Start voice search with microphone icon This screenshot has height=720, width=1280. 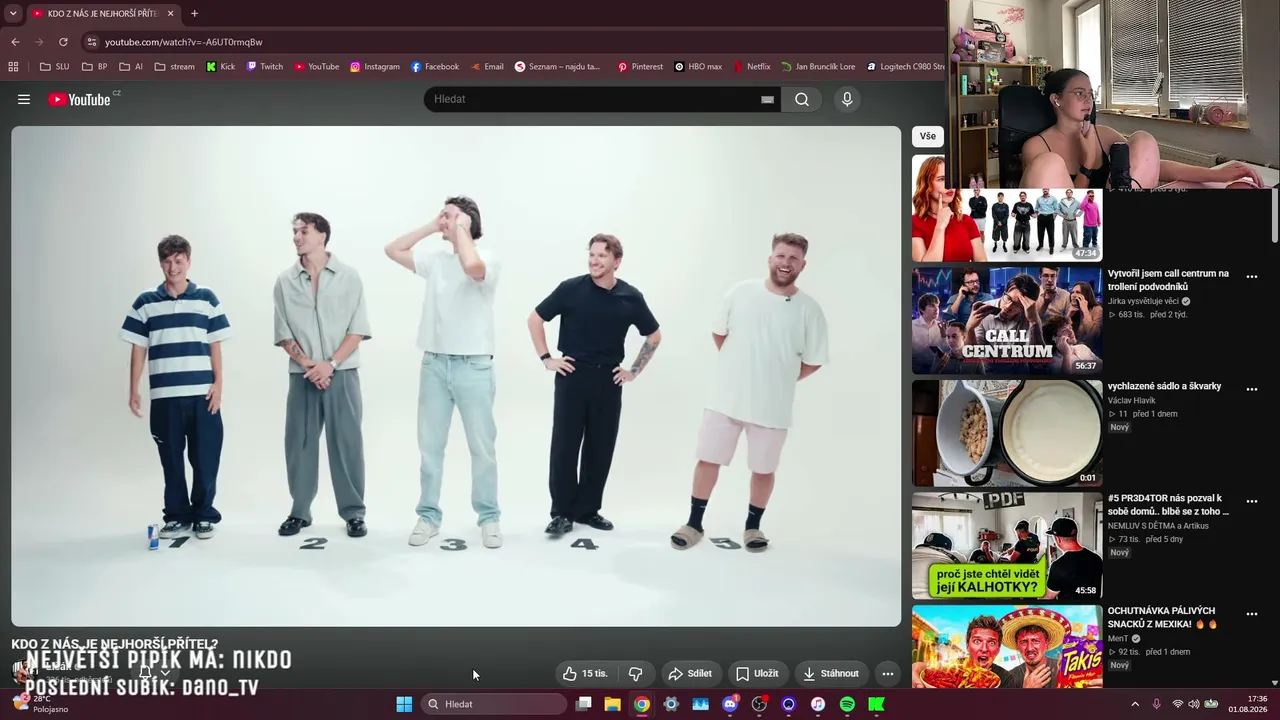(847, 99)
